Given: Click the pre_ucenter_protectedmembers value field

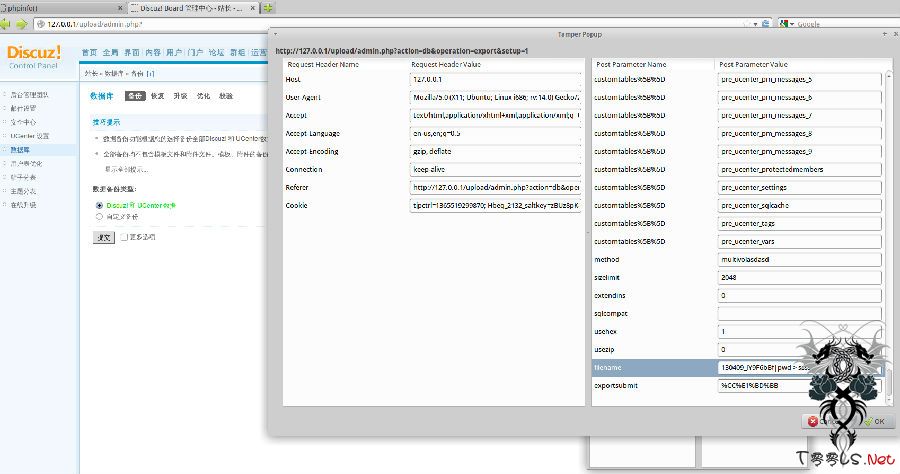Looking at the screenshot, I should tap(800, 170).
